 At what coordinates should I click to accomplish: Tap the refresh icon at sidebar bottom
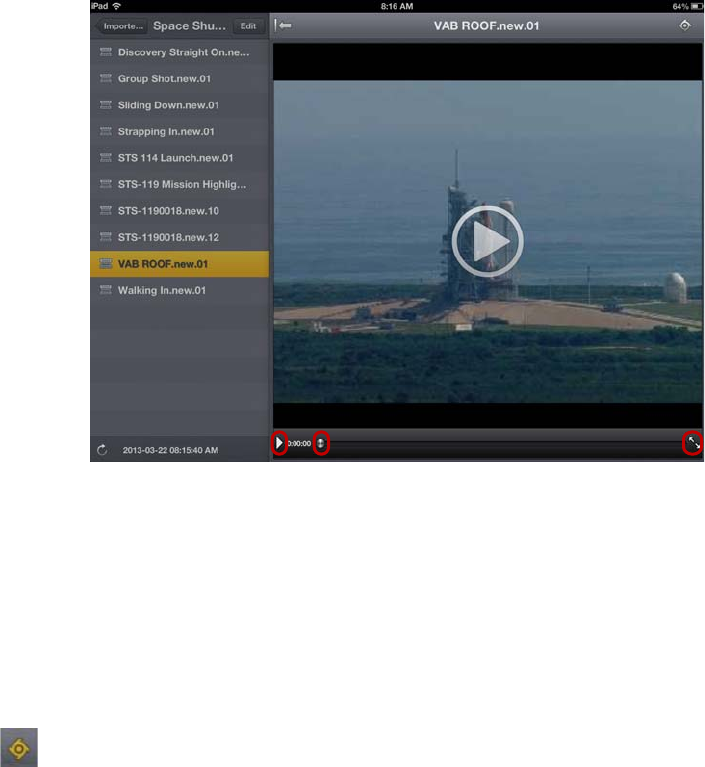tap(102, 450)
